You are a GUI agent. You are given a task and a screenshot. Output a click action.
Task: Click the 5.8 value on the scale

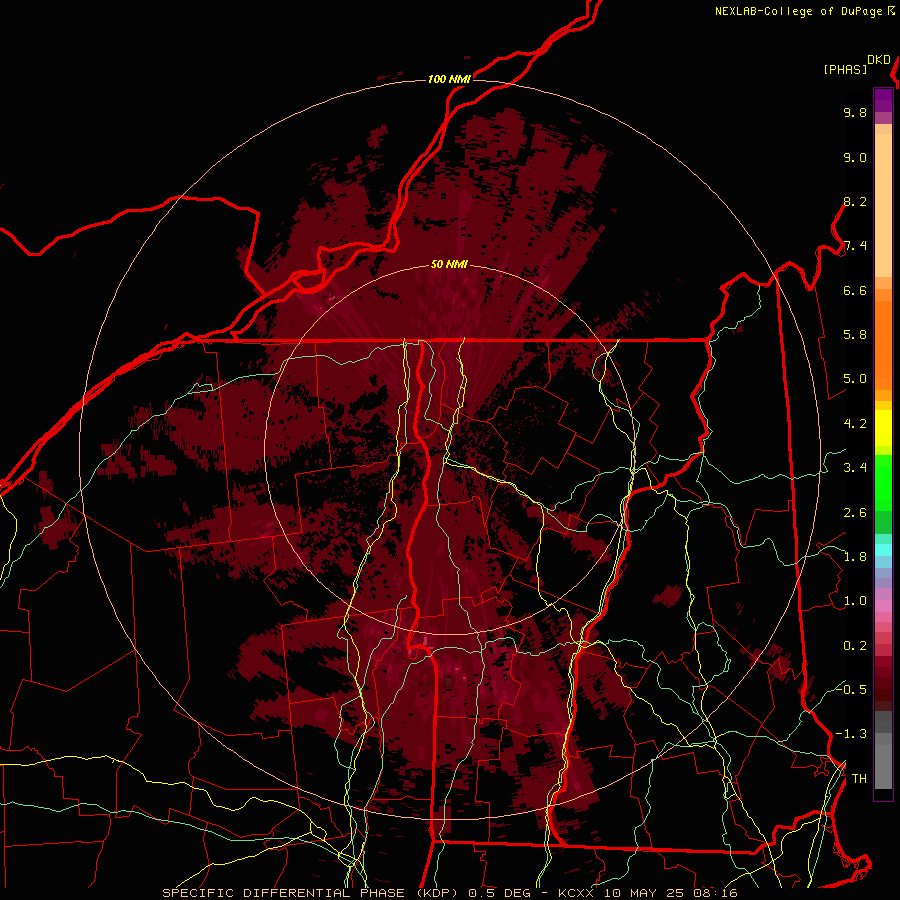pyautogui.click(x=855, y=335)
